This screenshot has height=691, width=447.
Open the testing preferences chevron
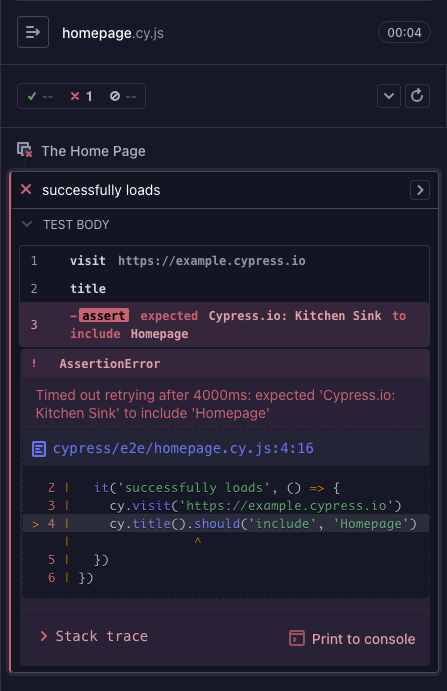pos(389,96)
